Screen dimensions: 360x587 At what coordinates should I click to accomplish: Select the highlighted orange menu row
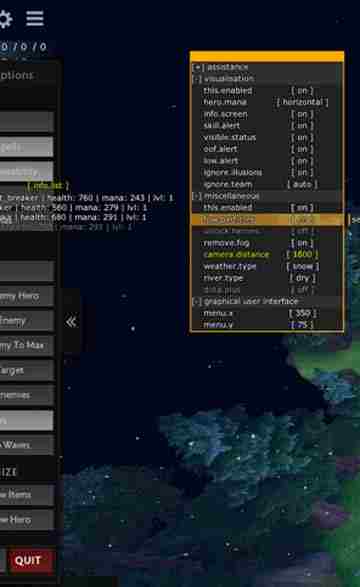(x=267, y=219)
